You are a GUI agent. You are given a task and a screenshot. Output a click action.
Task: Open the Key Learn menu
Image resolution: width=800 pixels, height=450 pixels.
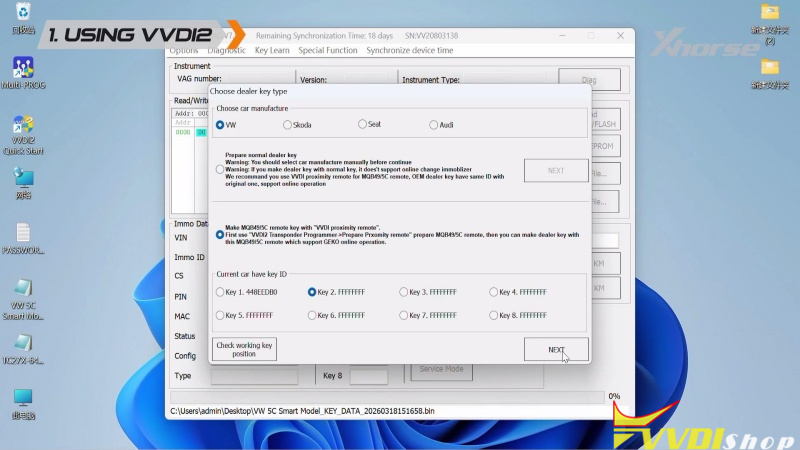tap(272, 50)
